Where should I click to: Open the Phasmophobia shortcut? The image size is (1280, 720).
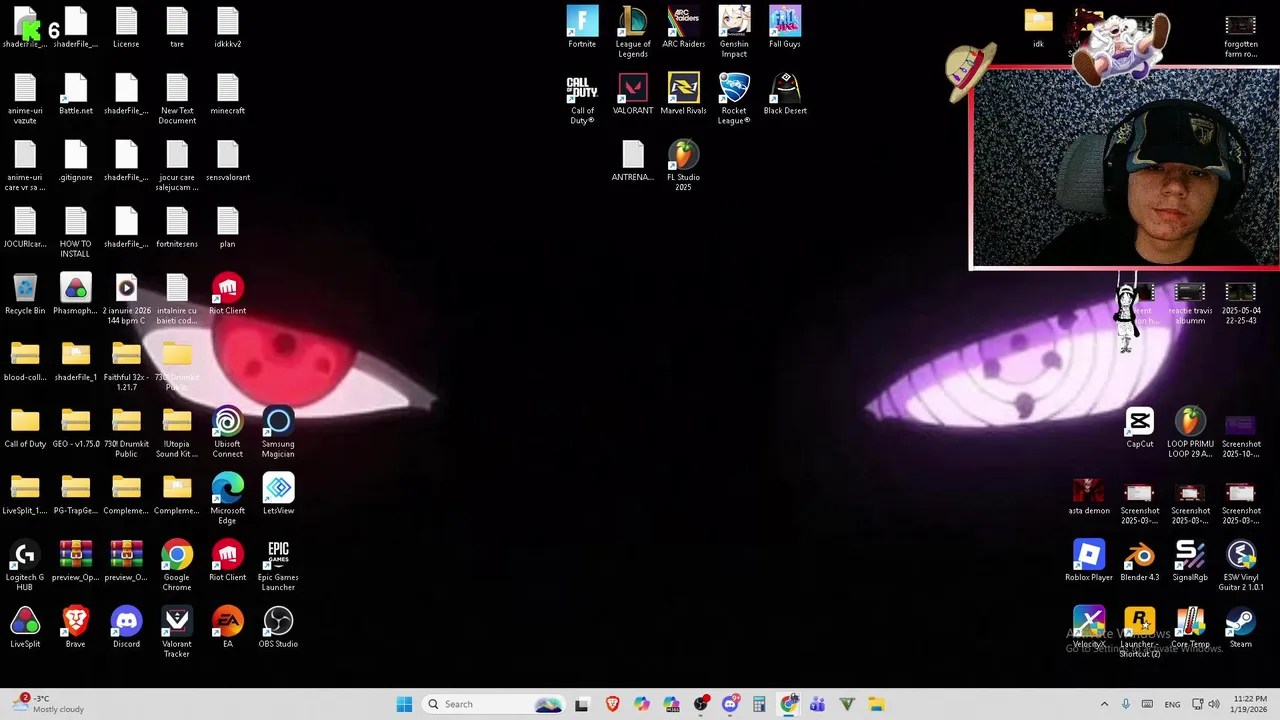(x=76, y=294)
